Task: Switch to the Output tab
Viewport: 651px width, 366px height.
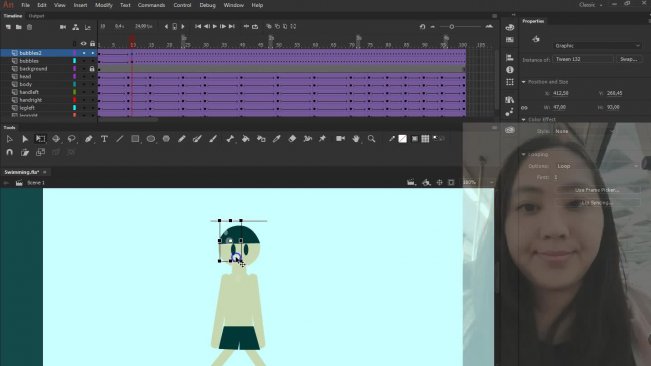Action: pyautogui.click(x=36, y=16)
